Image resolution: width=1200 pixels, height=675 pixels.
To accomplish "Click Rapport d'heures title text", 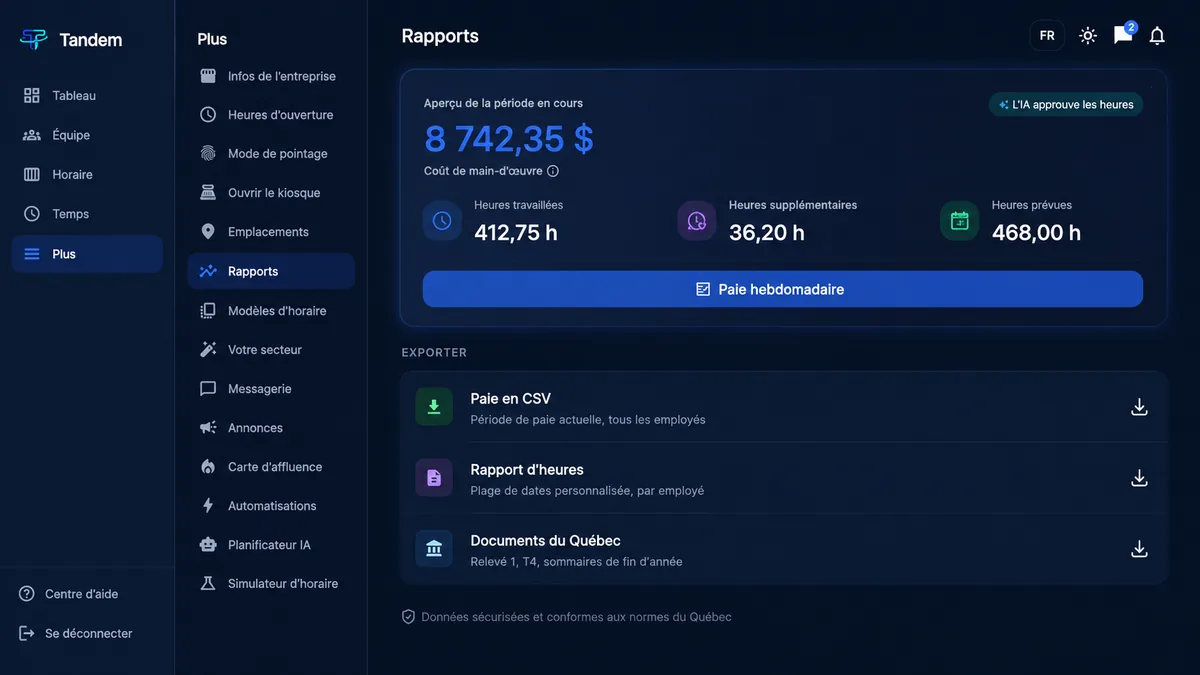I will click(x=527, y=469).
